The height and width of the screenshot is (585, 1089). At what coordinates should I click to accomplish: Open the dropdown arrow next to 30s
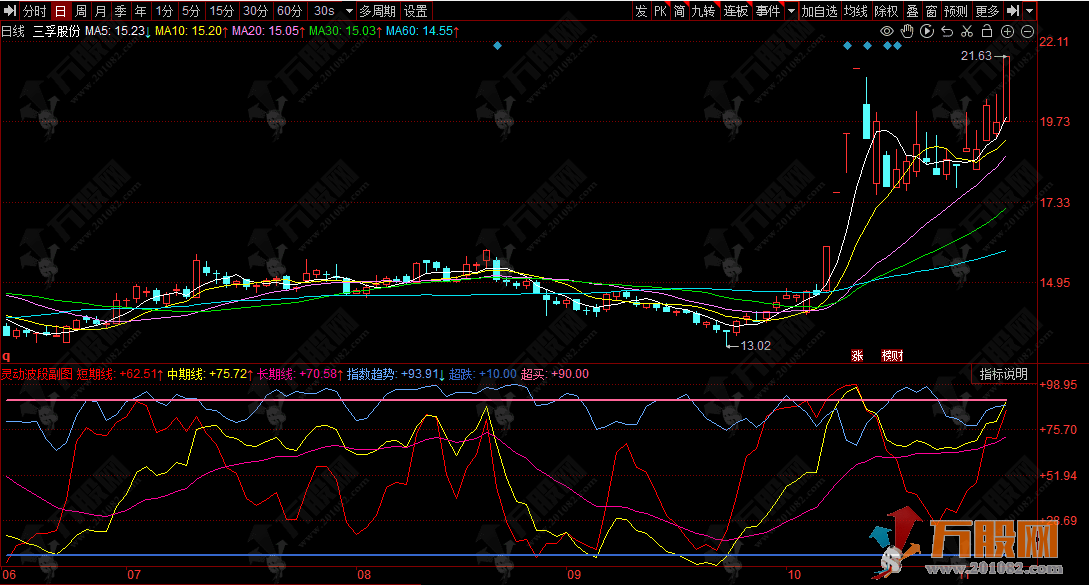point(348,11)
